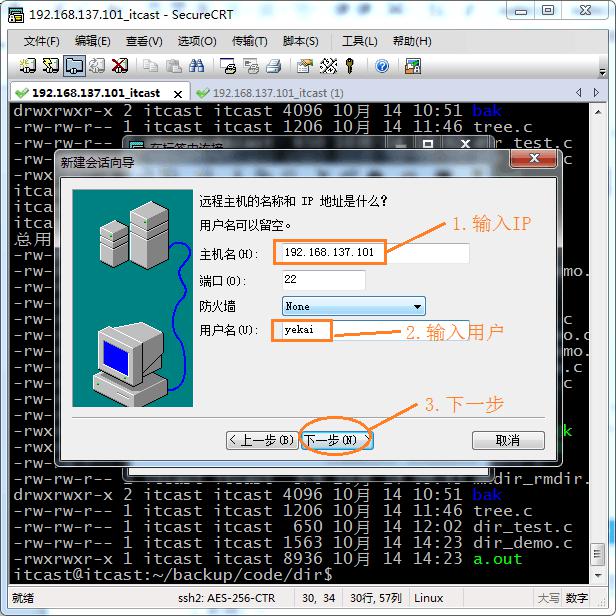Click the 用户名 username input field
The width and height of the screenshot is (616, 616).
[375, 330]
